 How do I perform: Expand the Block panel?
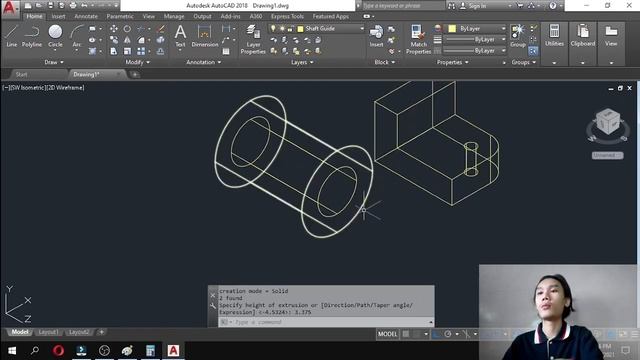coord(385,62)
